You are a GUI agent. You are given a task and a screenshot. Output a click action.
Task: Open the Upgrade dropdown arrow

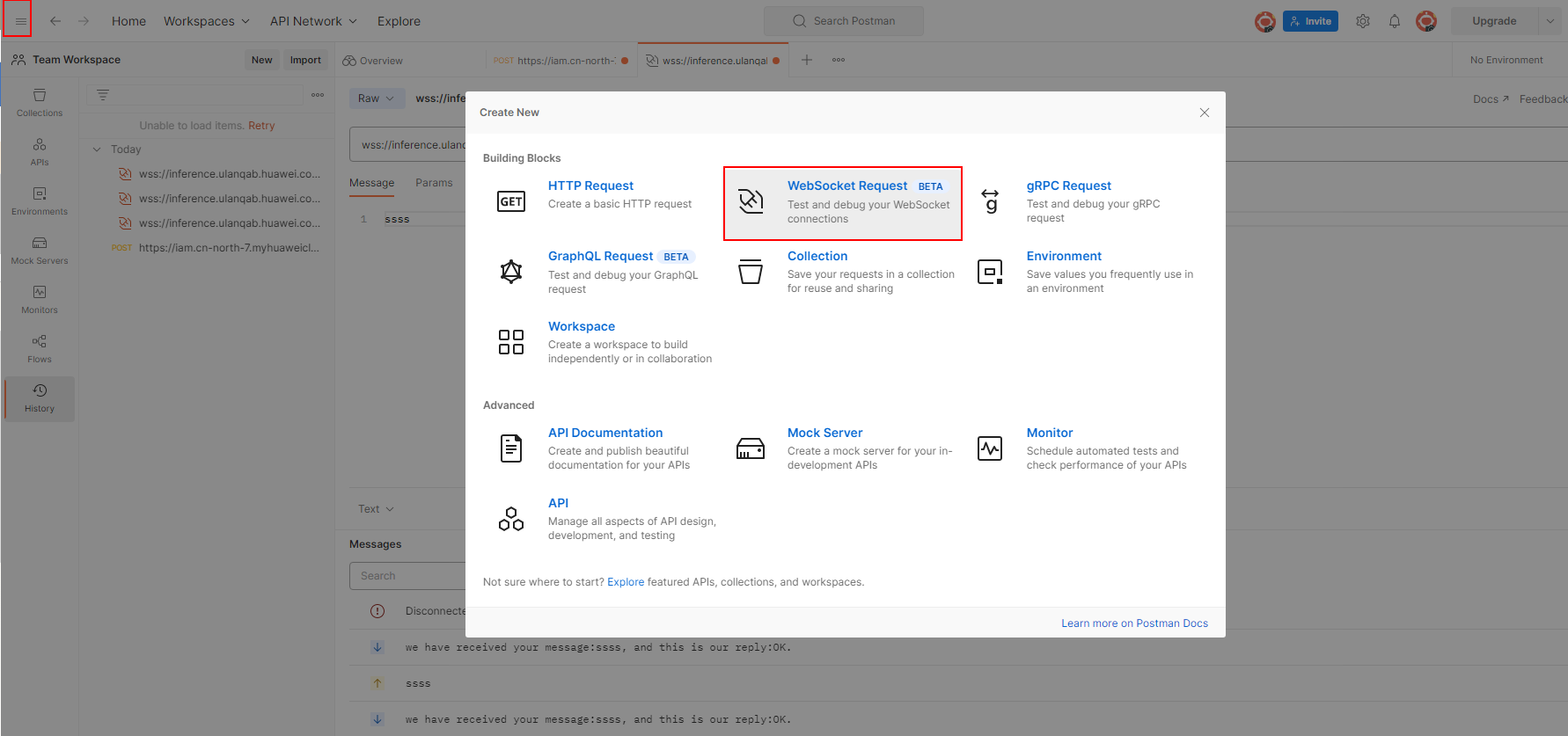click(1550, 21)
